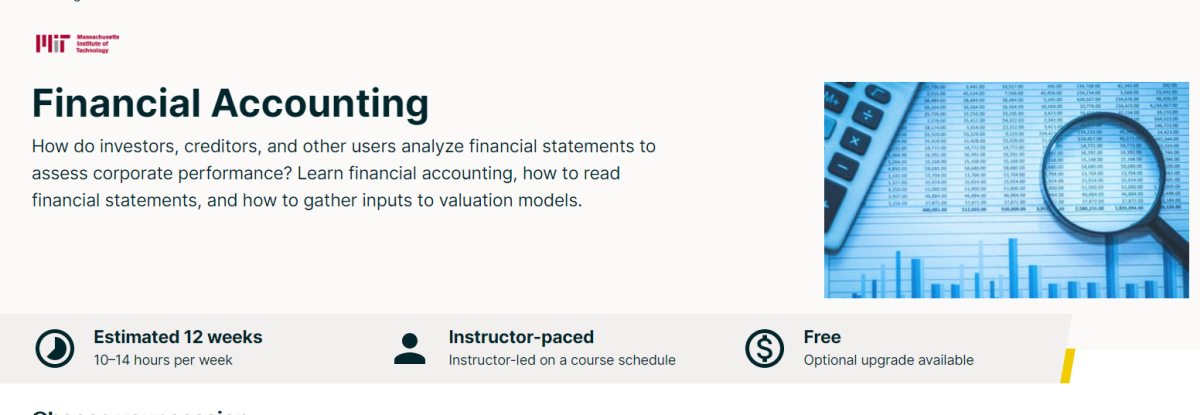Image resolution: width=1200 pixels, height=415 pixels.
Task: Click the clock duration icon
Action: click(x=54, y=348)
